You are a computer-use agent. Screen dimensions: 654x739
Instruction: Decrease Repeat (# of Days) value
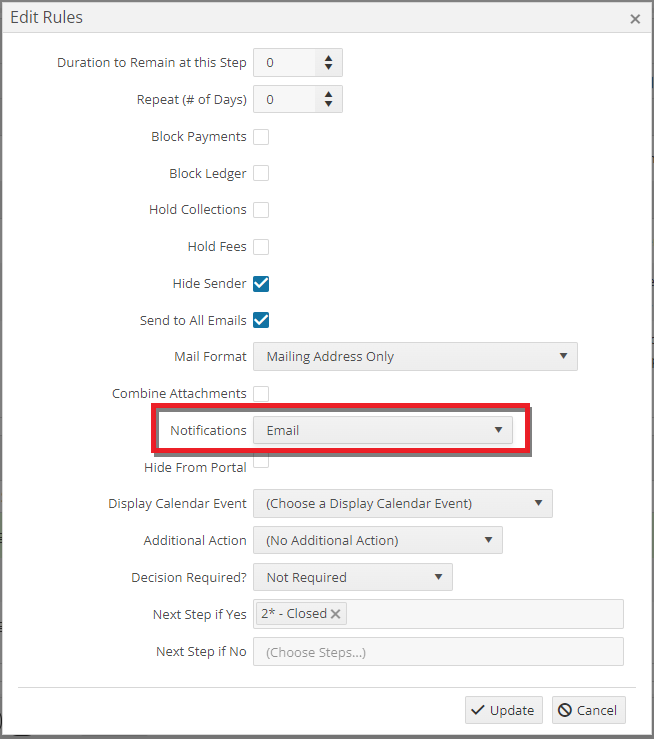pyautogui.click(x=328, y=104)
